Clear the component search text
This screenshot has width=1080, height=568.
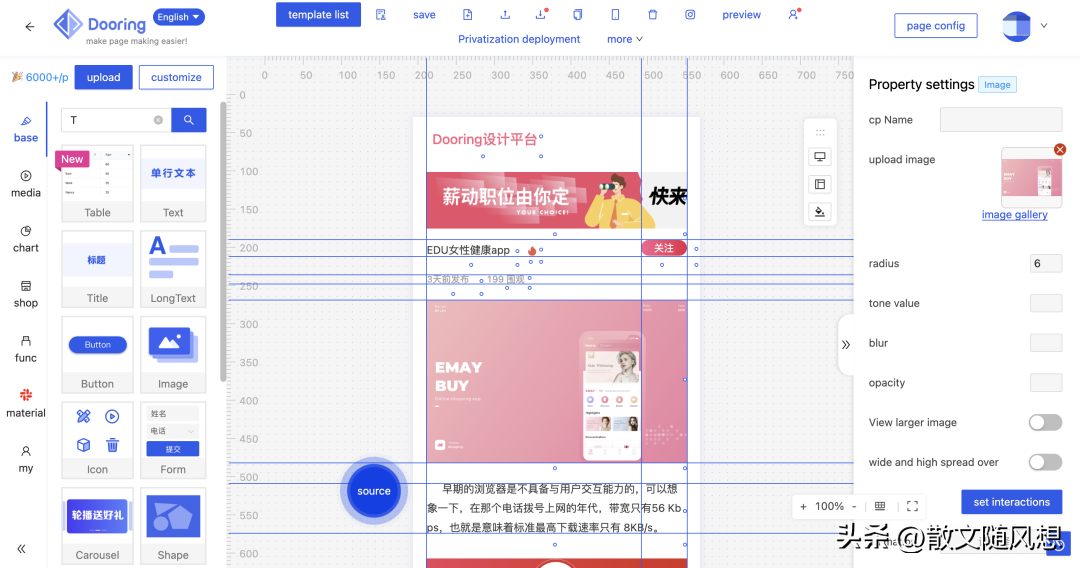(158, 120)
